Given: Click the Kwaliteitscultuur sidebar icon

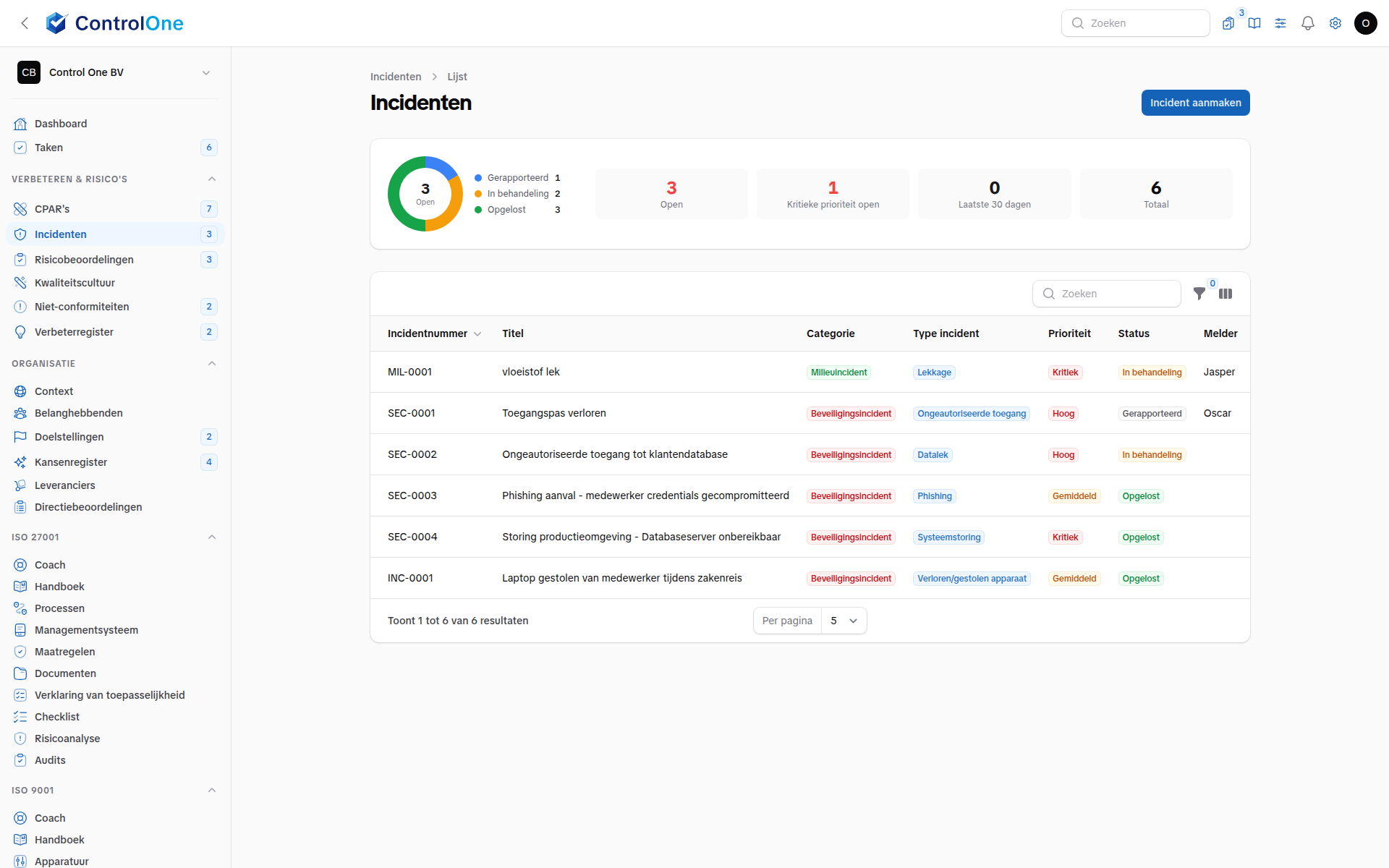Looking at the screenshot, I should tap(20, 283).
